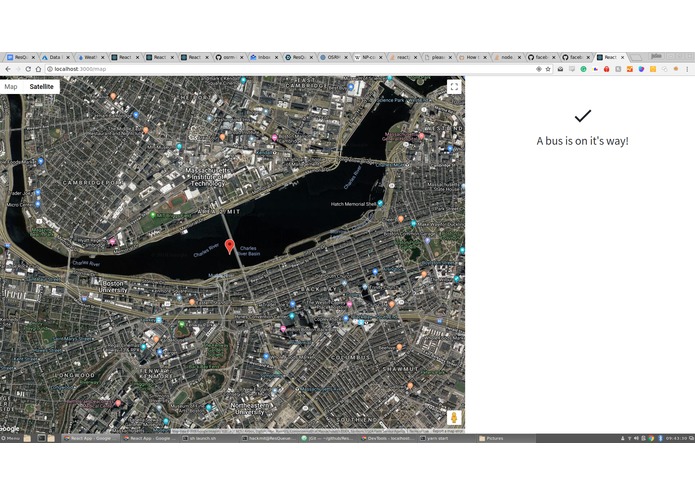Click the Bluetooth icon in system tray
The image size is (695, 494).
pyautogui.click(x=660, y=438)
